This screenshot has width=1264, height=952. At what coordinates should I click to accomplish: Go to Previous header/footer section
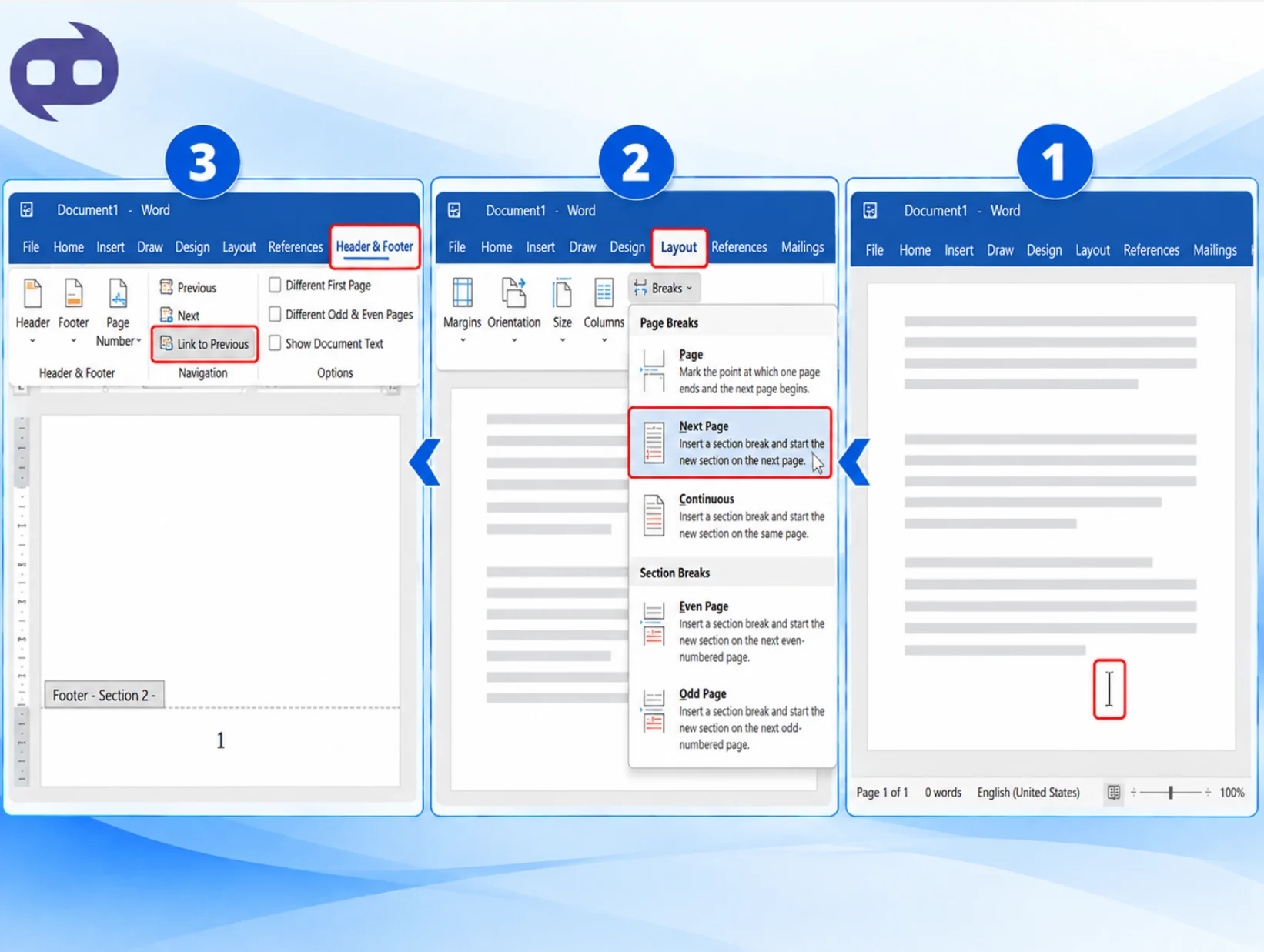click(188, 288)
